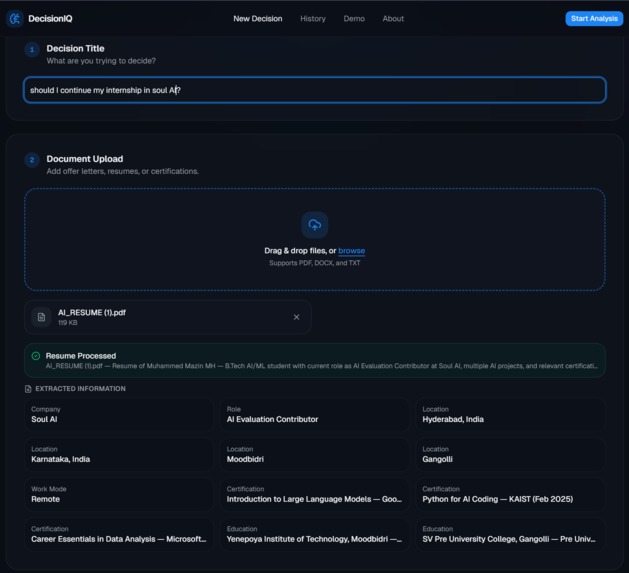
Task: Click the green Resume Processed checkmark icon
Action: (36, 356)
